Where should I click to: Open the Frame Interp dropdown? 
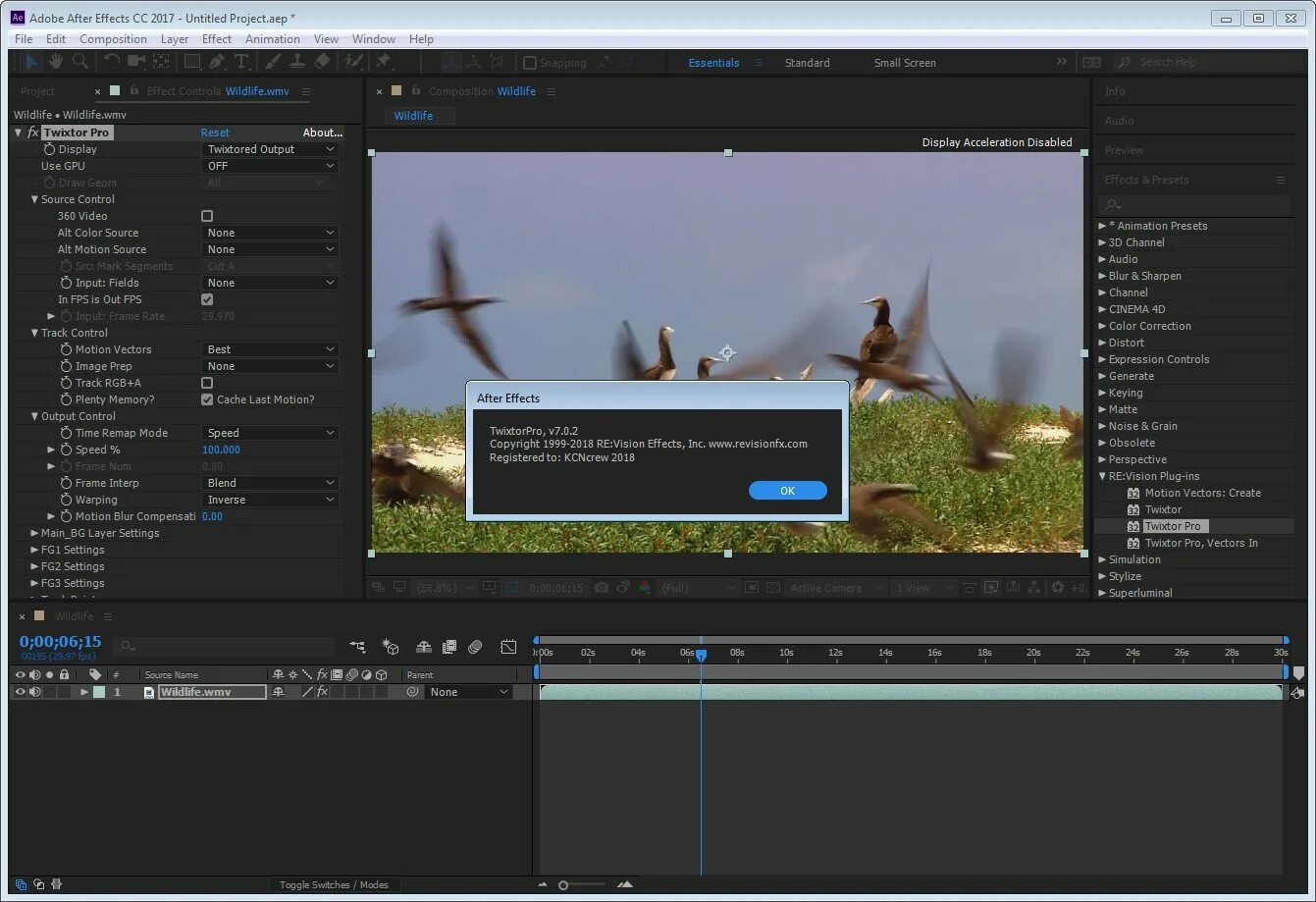coord(271,483)
